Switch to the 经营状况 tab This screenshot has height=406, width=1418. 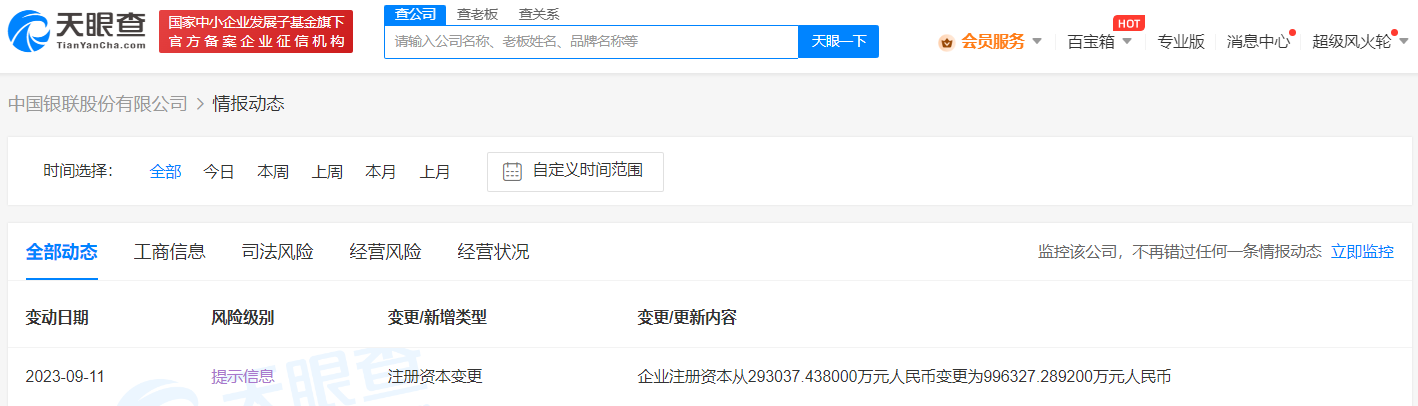tap(494, 252)
